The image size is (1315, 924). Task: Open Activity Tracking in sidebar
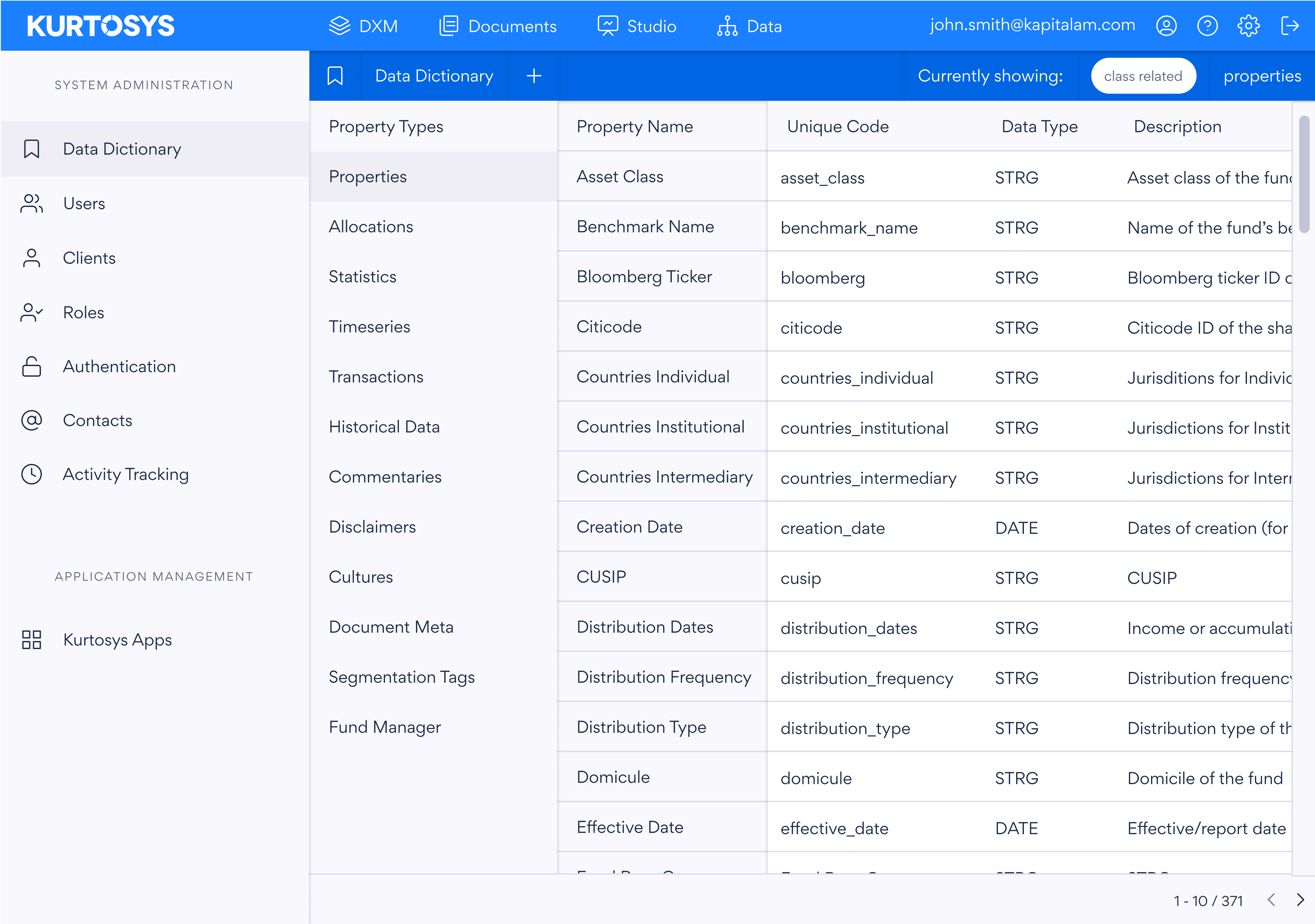click(125, 474)
